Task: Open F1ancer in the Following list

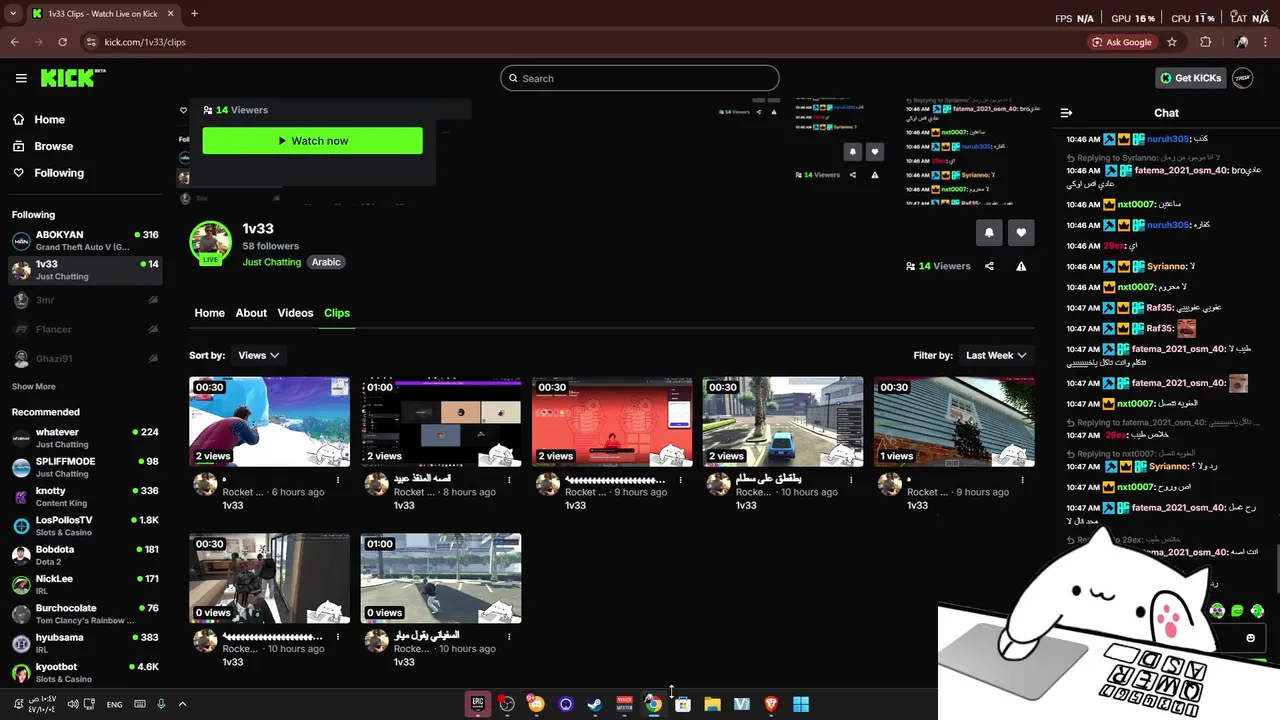Action: pyautogui.click(x=85, y=329)
